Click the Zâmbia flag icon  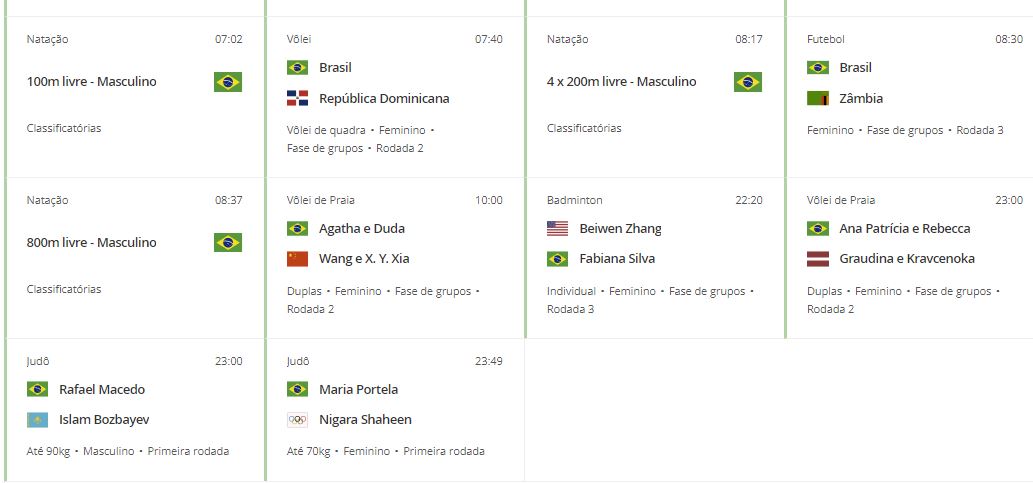pos(818,99)
